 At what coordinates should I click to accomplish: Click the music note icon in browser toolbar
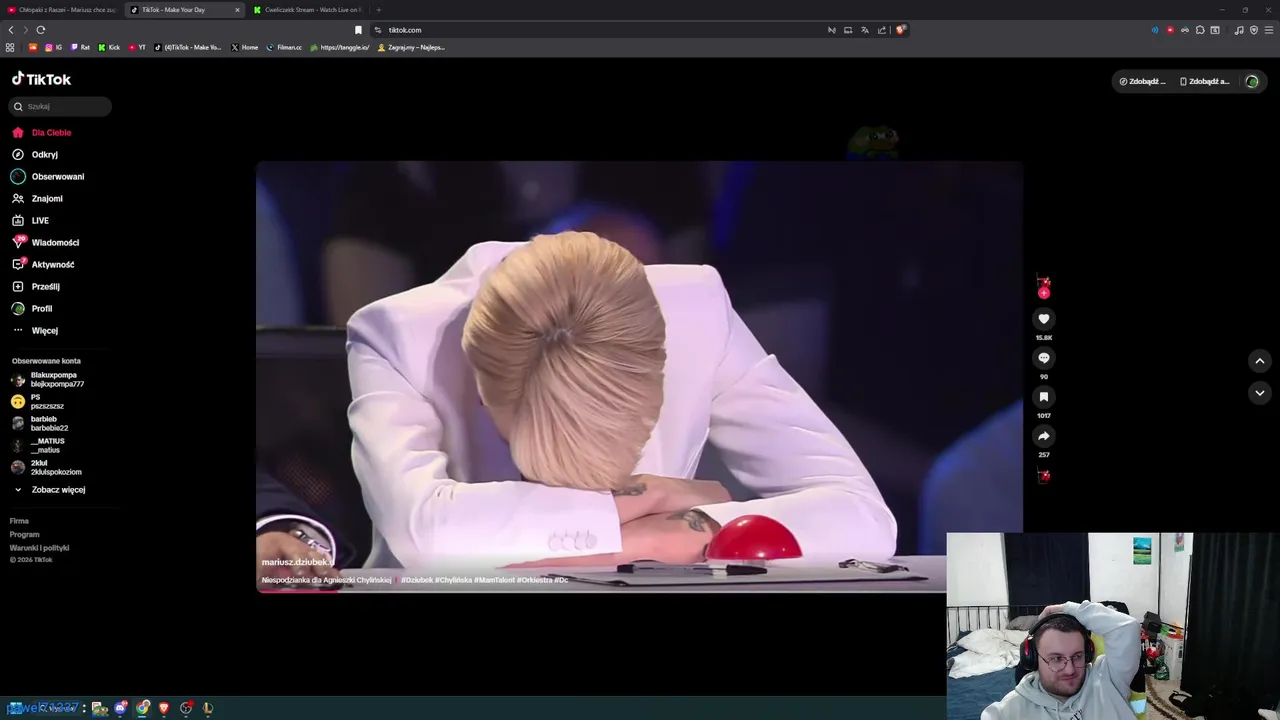pos(1239,30)
